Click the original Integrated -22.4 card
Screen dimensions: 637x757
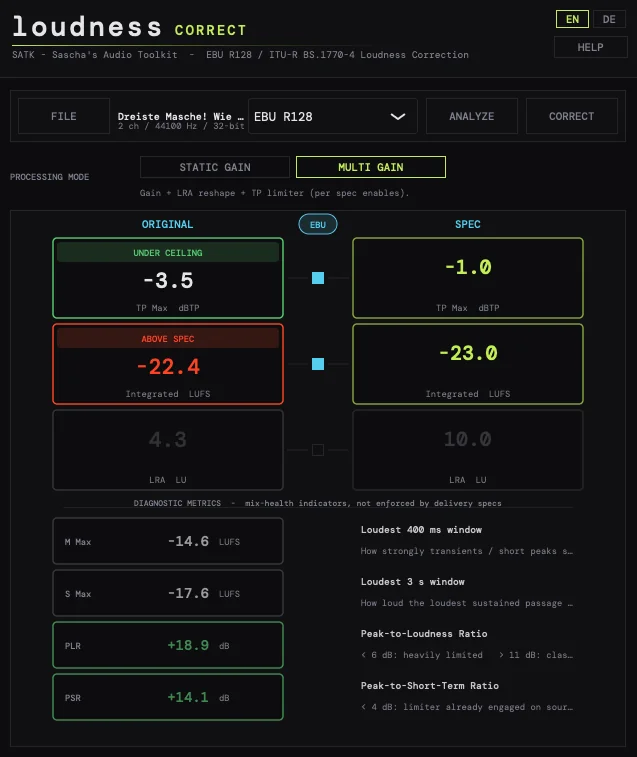(168, 364)
